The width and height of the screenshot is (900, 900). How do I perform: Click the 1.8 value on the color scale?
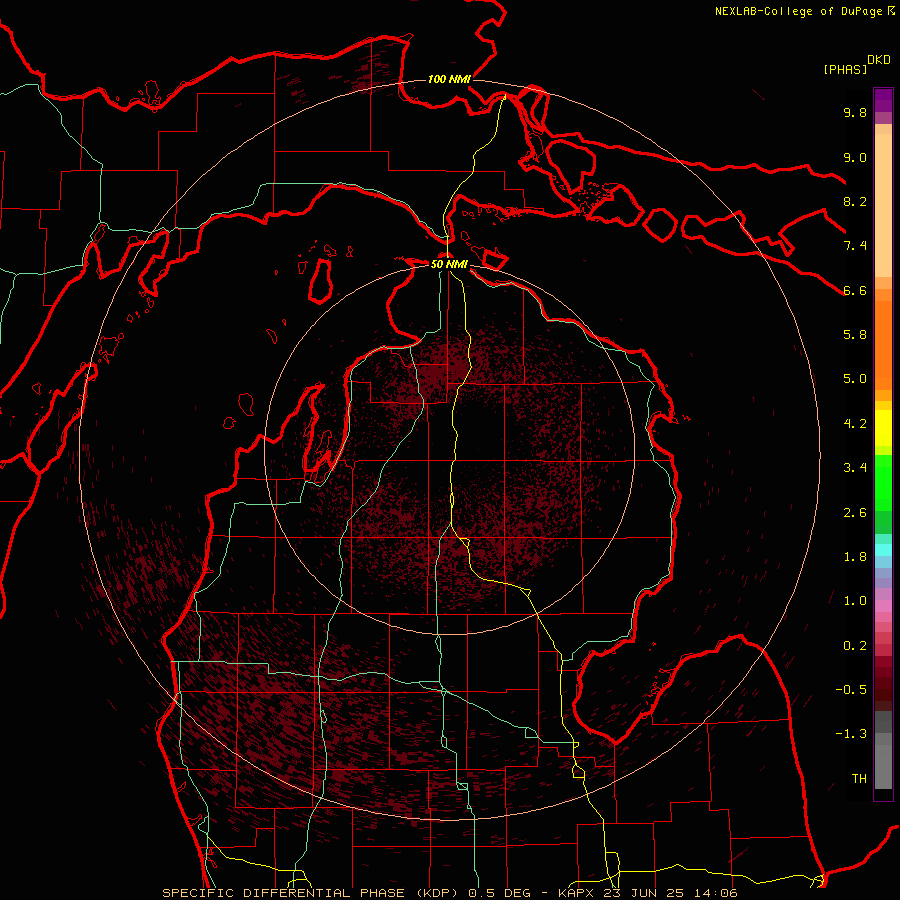[x=855, y=557]
